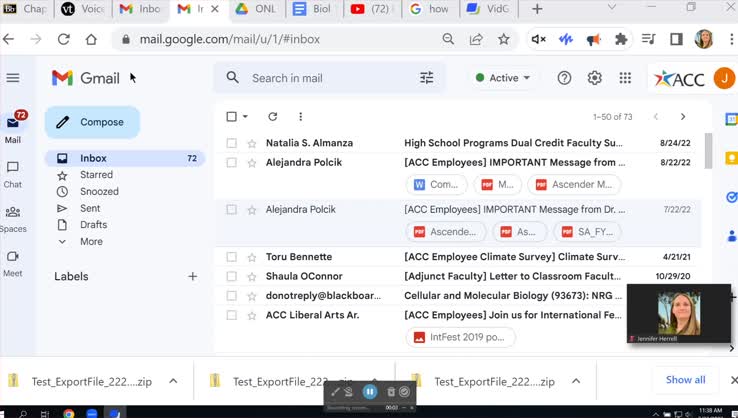Mute the site with speaker icon
The height and width of the screenshot is (418, 738).
coord(538,39)
